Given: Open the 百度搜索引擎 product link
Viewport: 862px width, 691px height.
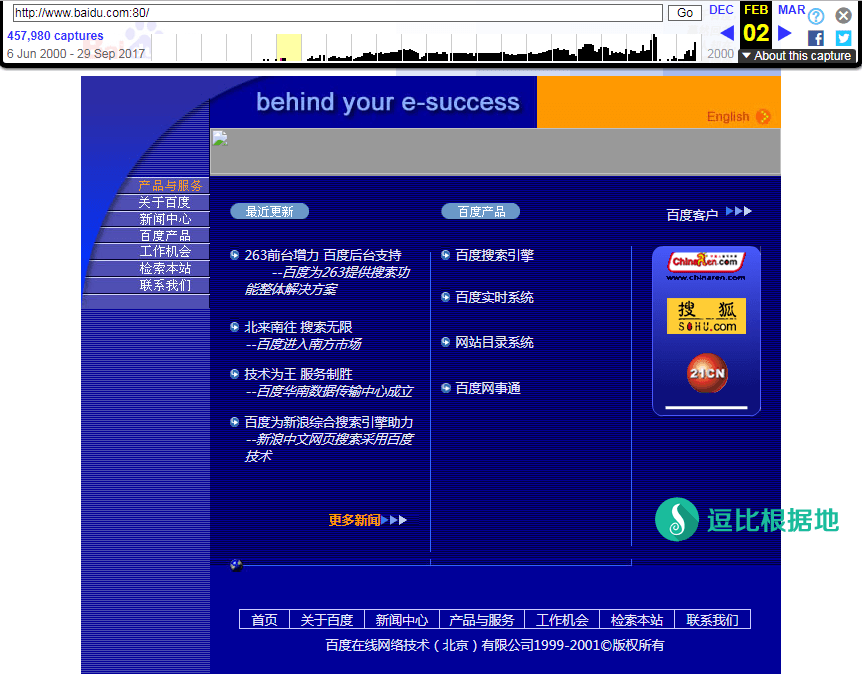Looking at the screenshot, I should pyautogui.click(x=494, y=255).
